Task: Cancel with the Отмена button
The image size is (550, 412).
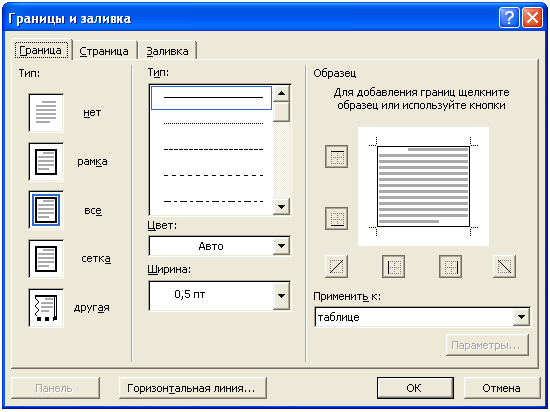Action: [502, 388]
